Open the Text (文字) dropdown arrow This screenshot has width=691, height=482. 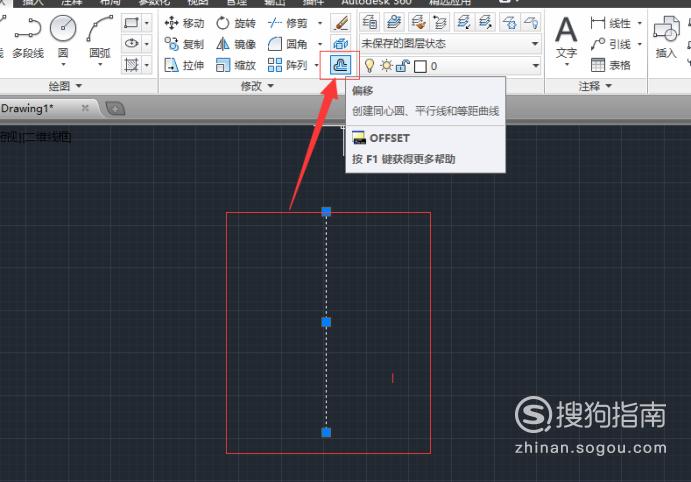click(x=567, y=65)
